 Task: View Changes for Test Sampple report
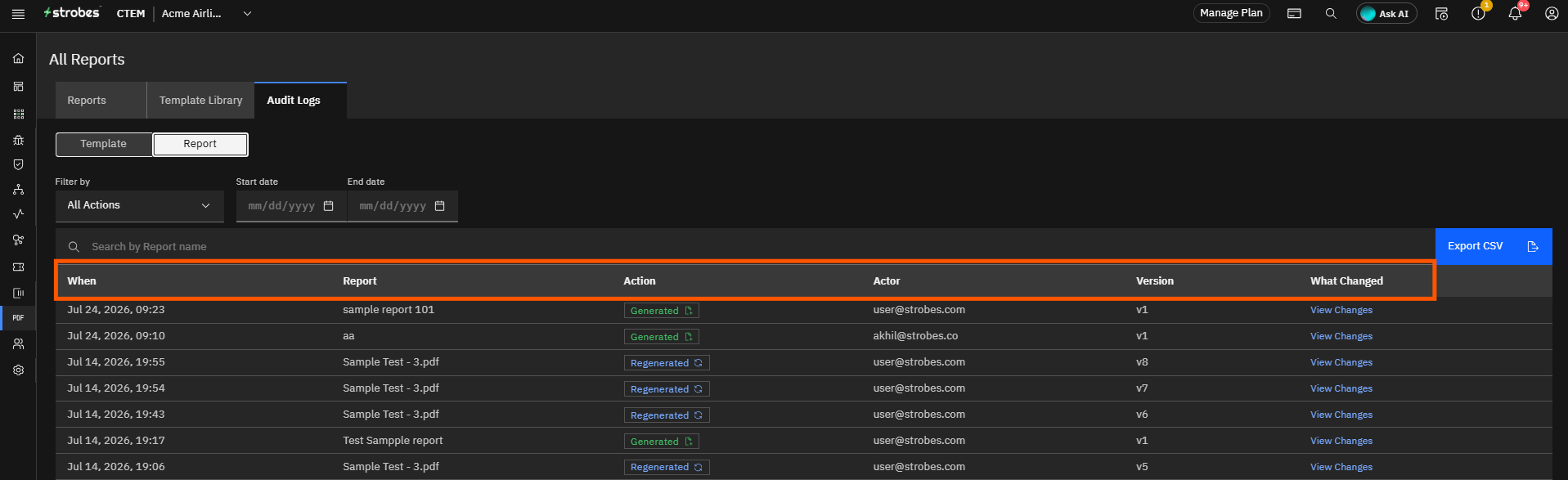pyautogui.click(x=1341, y=442)
